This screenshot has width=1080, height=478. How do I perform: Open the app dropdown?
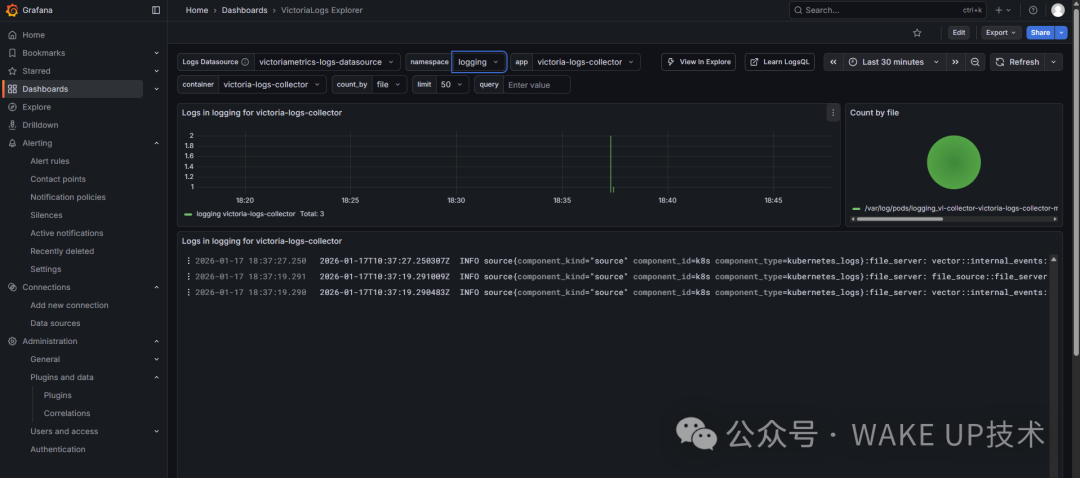586,62
